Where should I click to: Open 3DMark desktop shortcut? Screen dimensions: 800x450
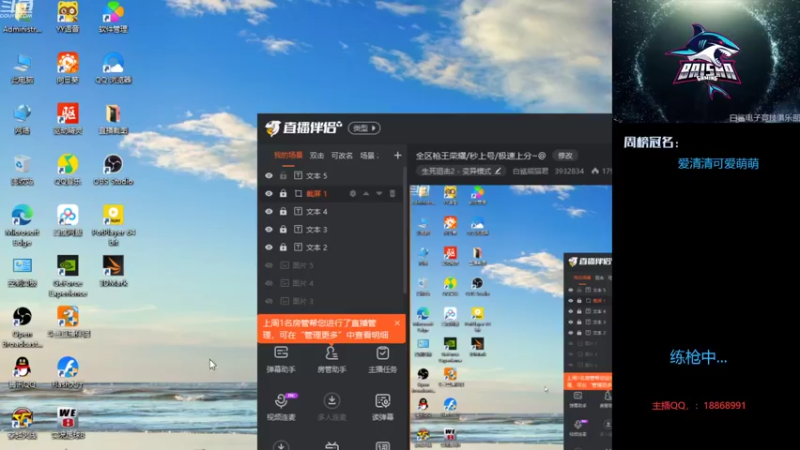click(113, 271)
